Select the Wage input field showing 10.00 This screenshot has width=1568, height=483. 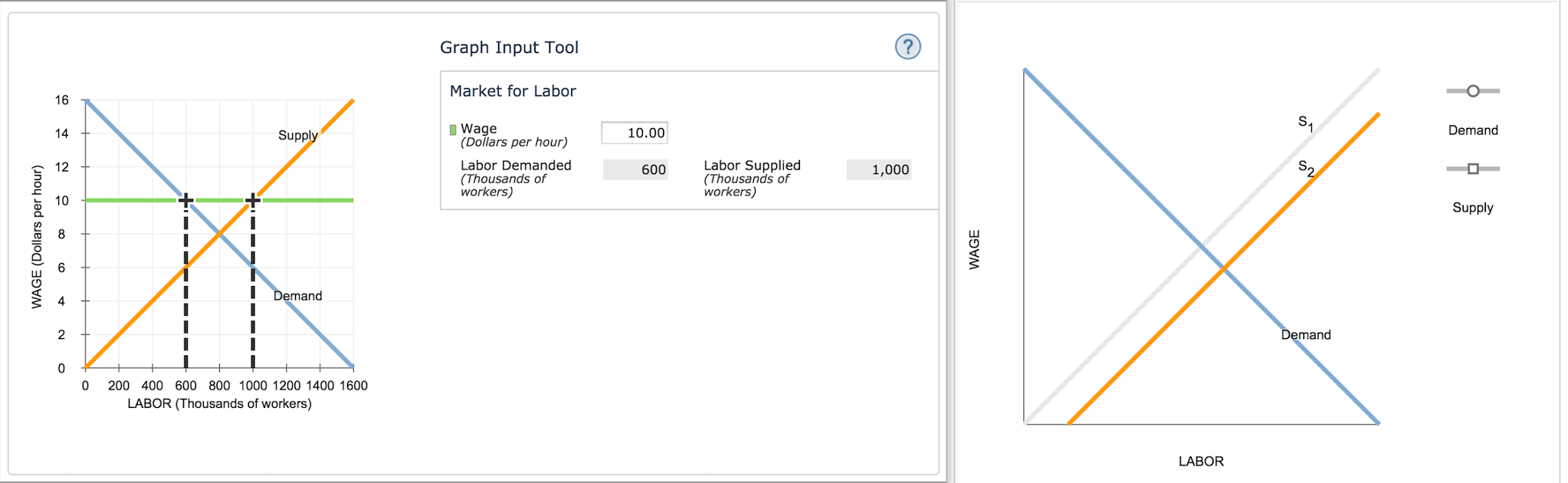click(634, 132)
